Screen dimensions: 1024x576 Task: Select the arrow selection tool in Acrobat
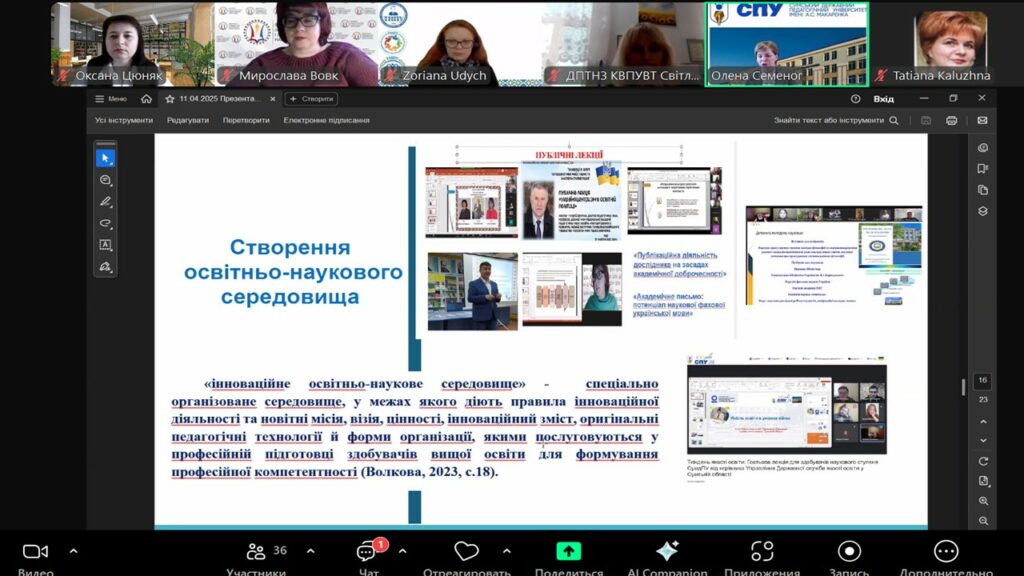(x=105, y=158)
